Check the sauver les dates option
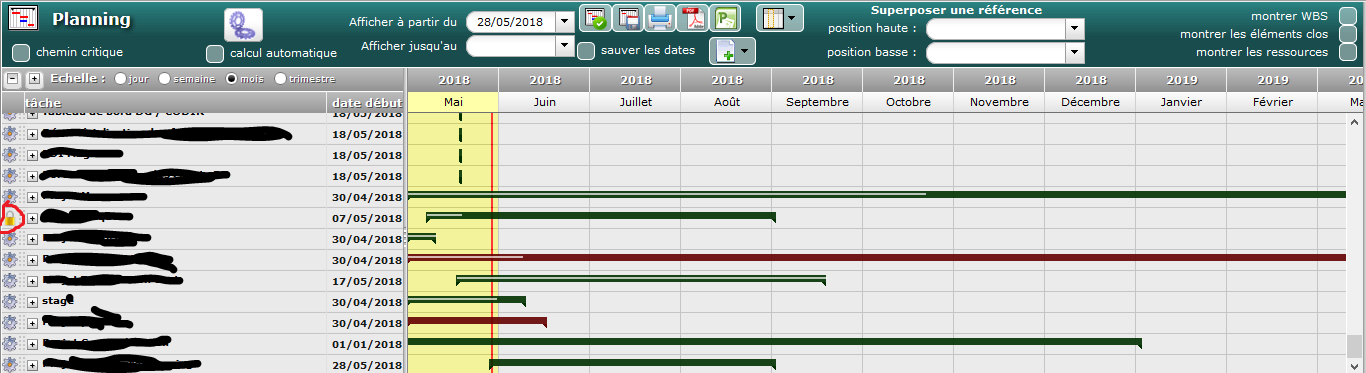Viewport: 1366px width, 373px height. point(587,51)
